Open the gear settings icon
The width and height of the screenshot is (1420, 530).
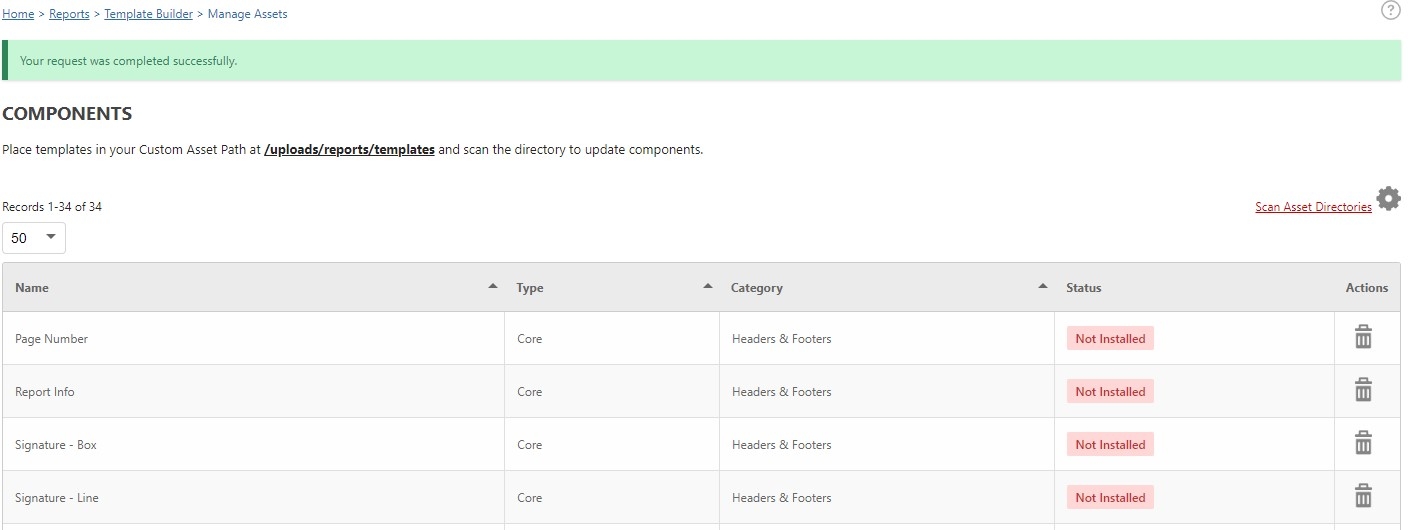click(1388, 198)
